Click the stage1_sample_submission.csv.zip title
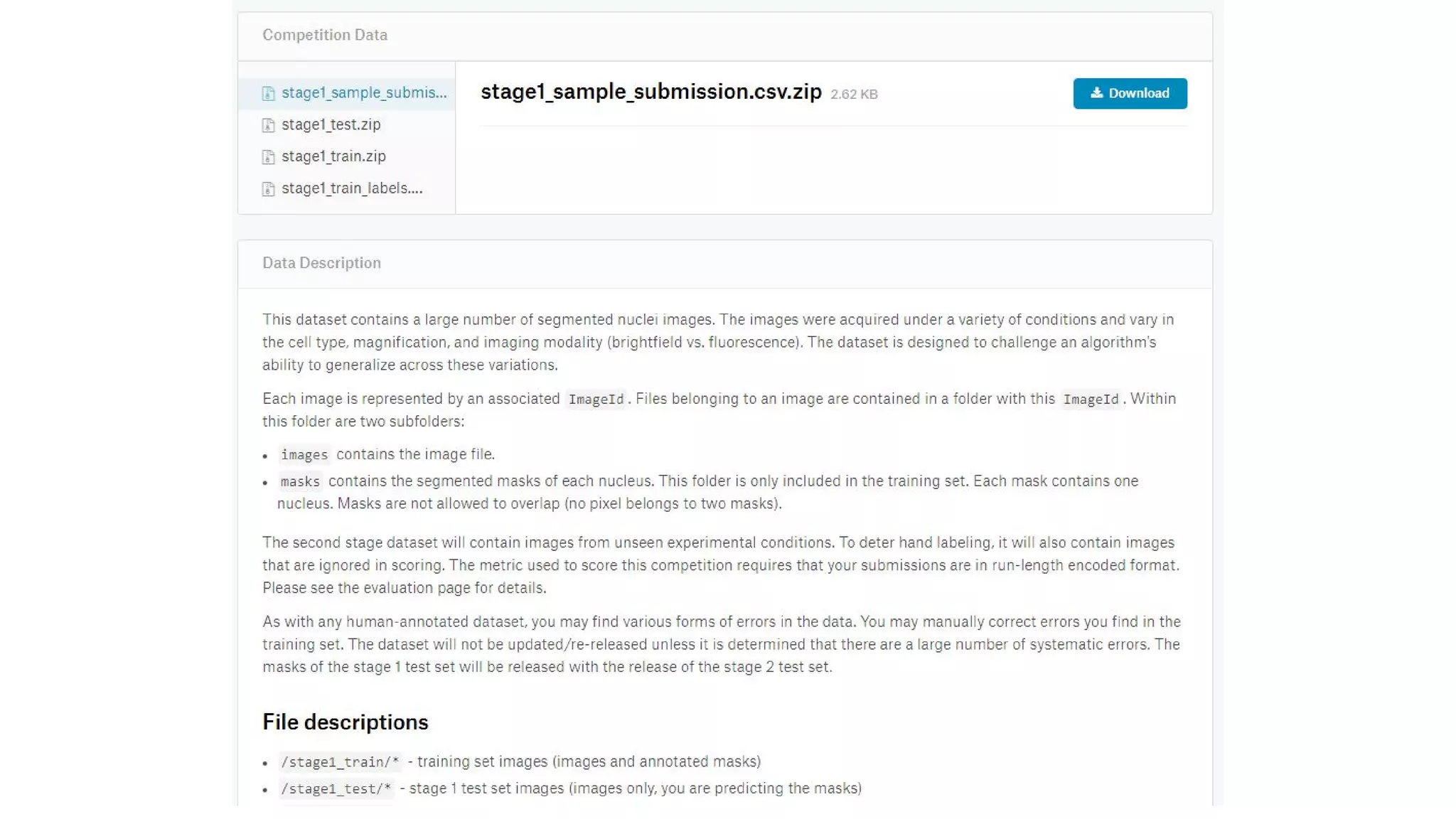Screen dimensions: 1456x819 (651, 92)
